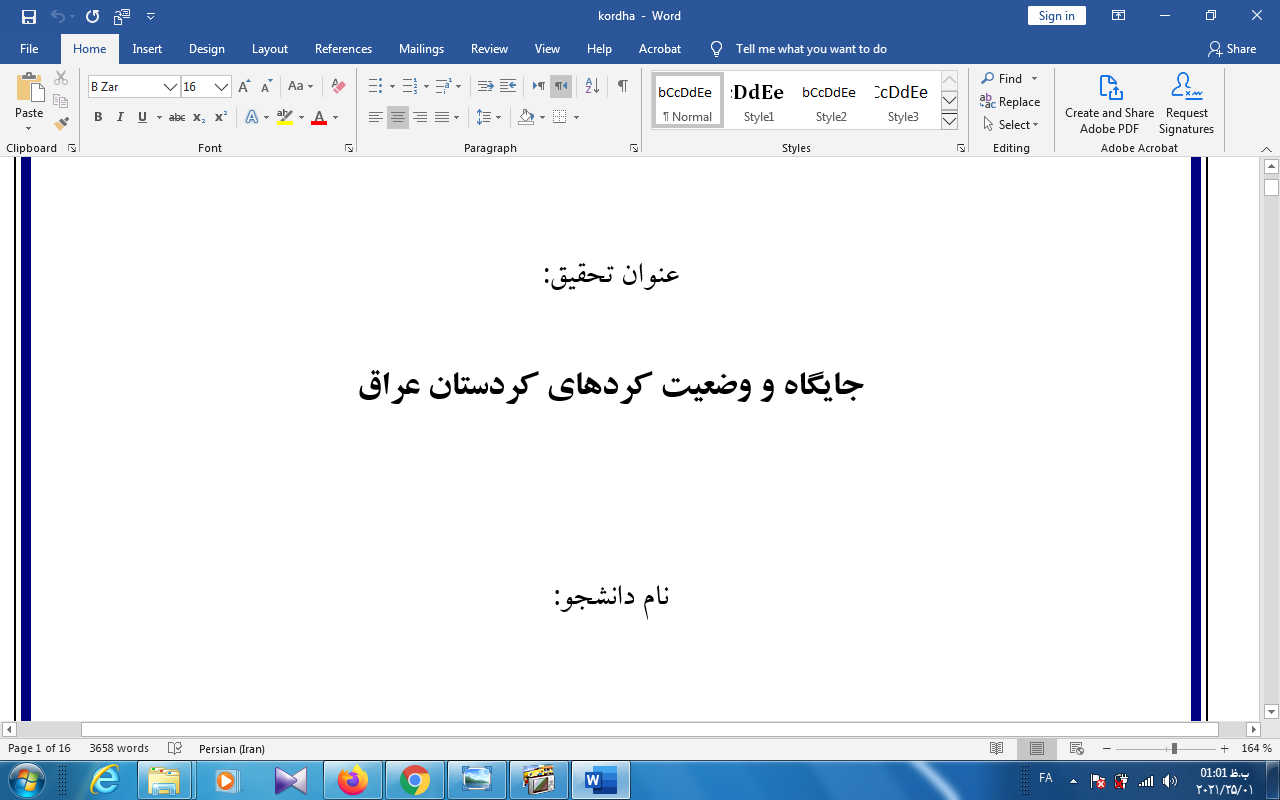Apply Superscript formatting
Viewport: 1280px width, 800px height.
tap(221, 117)
